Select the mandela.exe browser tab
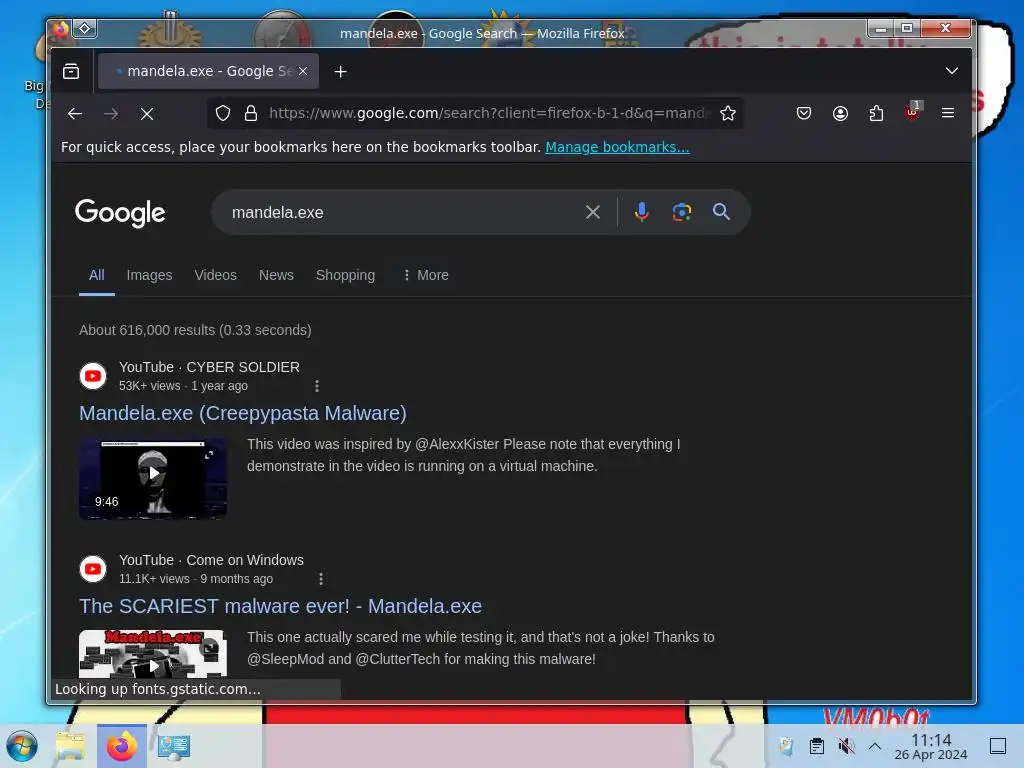Viewport: 1024px width, 768px height. (208, 71)
